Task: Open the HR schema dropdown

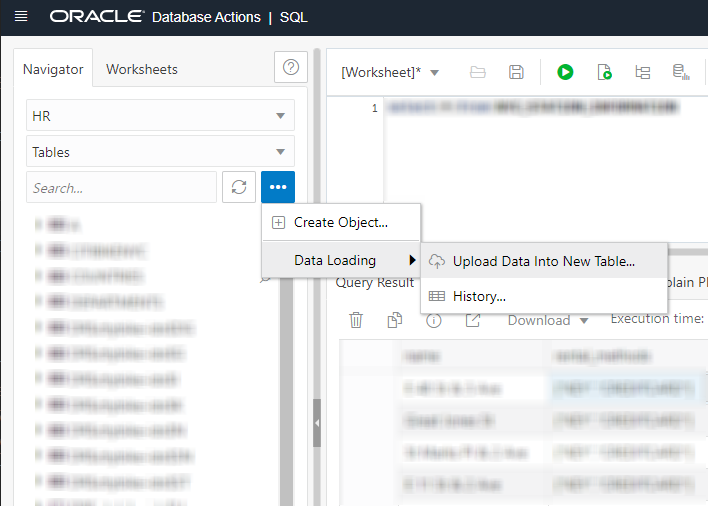Action: 160,116
